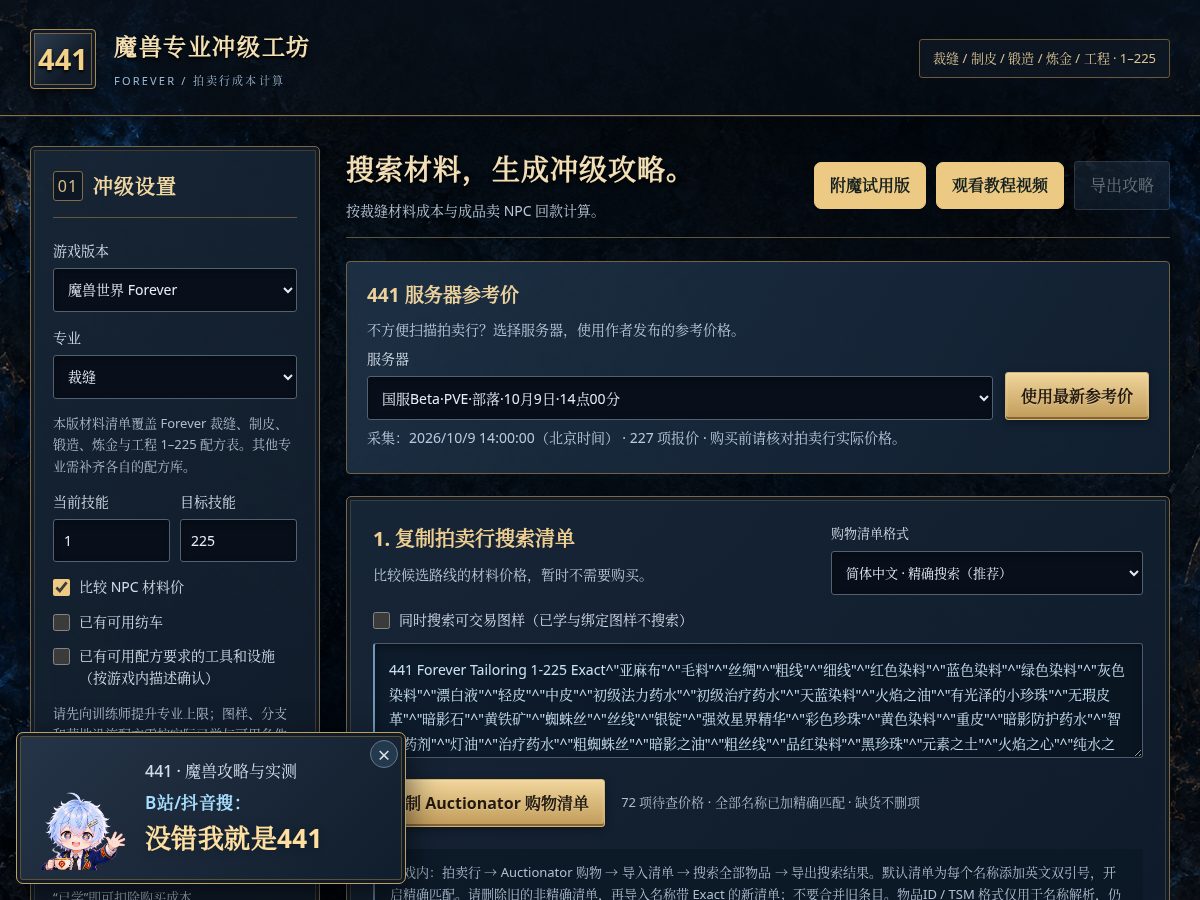Click the 目标技能 input field
Viewport: 1200px width, 900px height.
click(238, 540)
